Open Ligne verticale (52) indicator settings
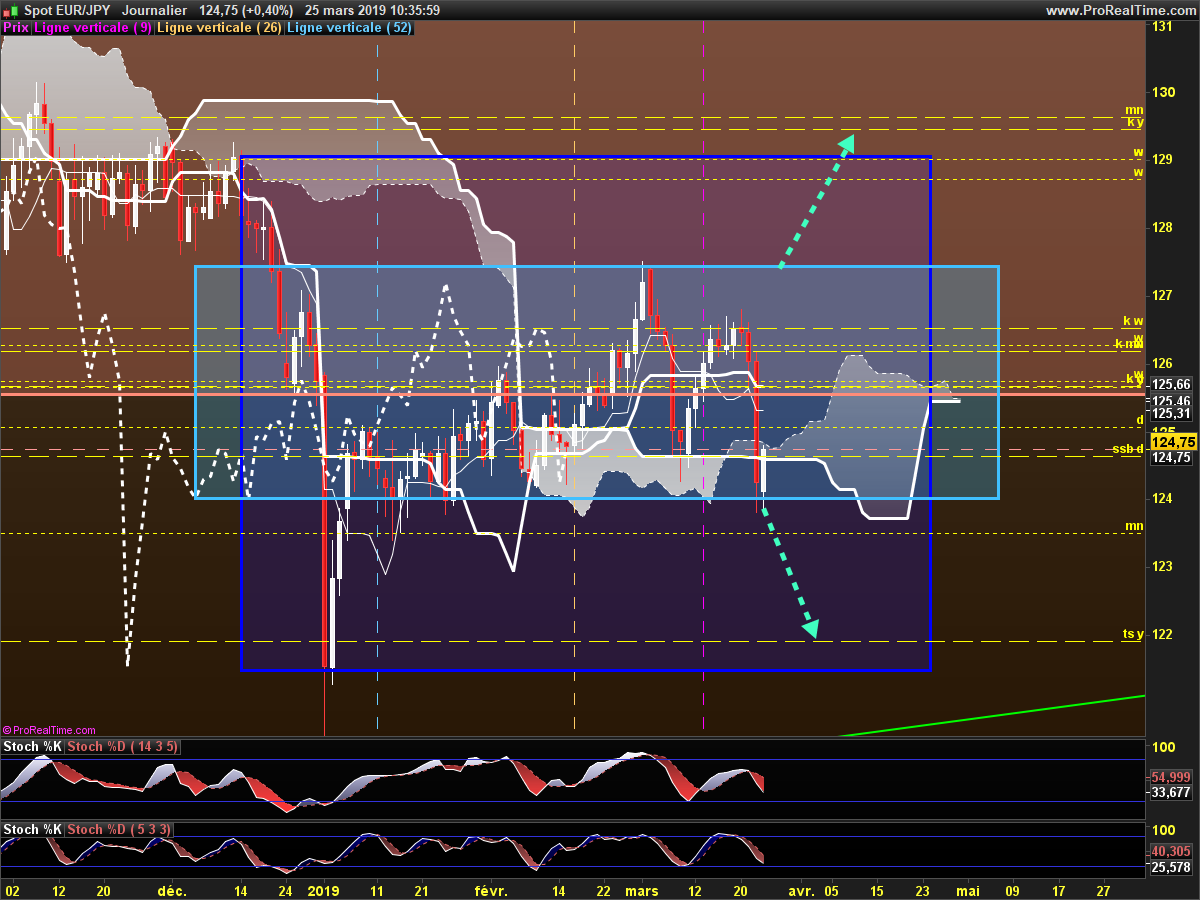The height and width of the screenshot is (900, 1200). [348, 28]
